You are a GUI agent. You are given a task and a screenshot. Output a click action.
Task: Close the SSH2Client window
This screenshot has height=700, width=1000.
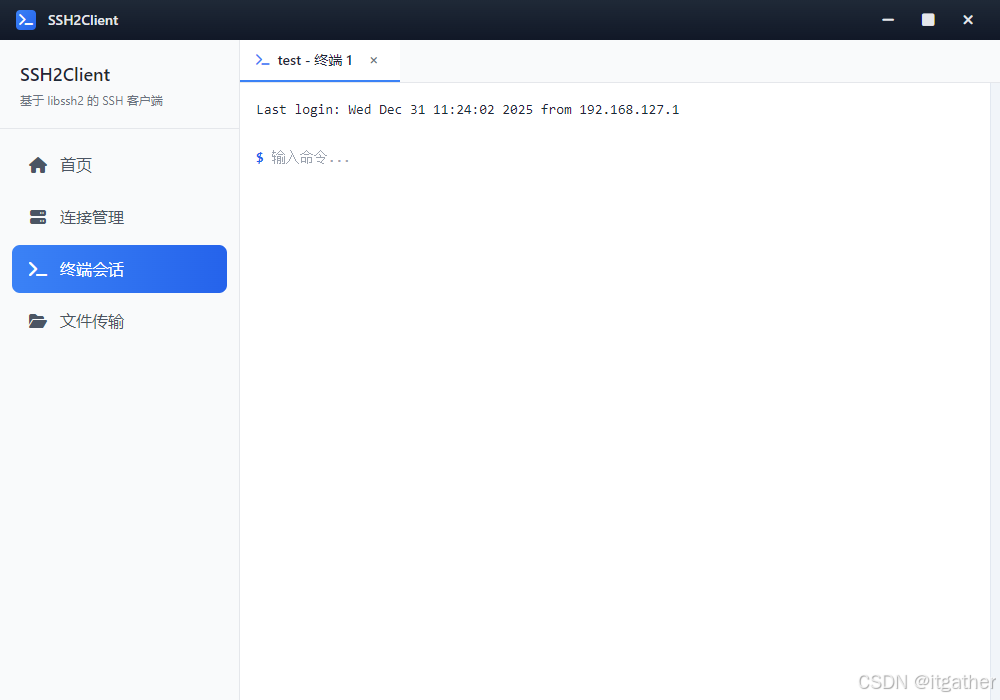(x=967, y=20)
